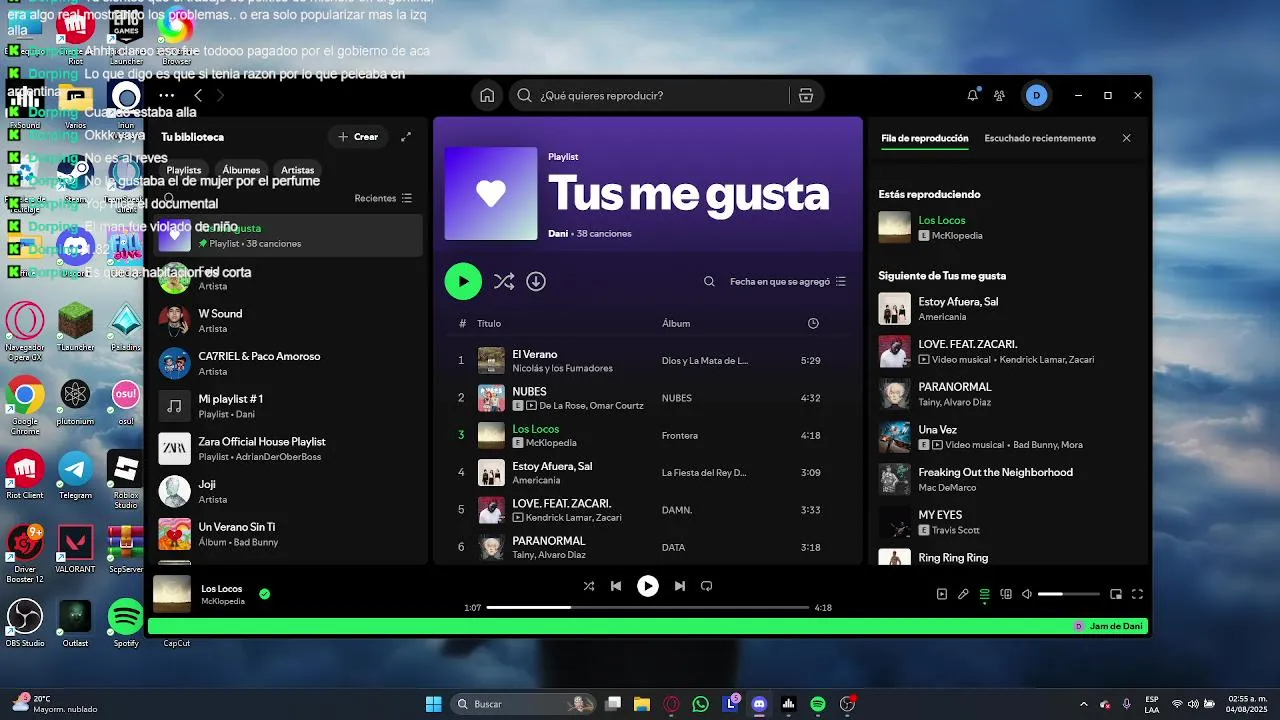Go to Spotify home via house icon

pyautogui.click(x=487, y=96)
